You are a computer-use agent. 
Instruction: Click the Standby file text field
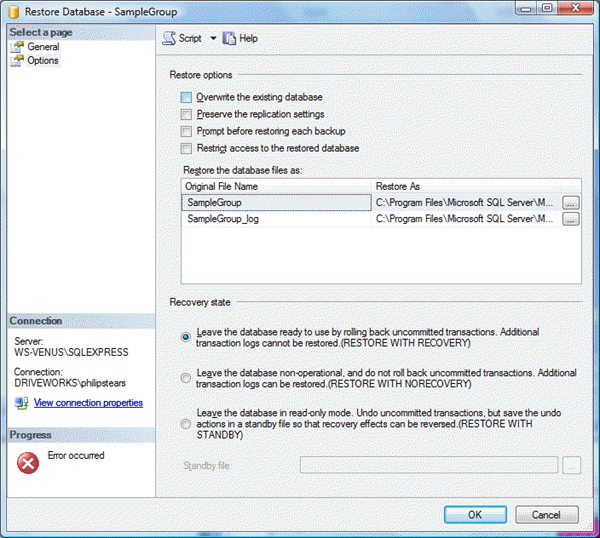428,465
